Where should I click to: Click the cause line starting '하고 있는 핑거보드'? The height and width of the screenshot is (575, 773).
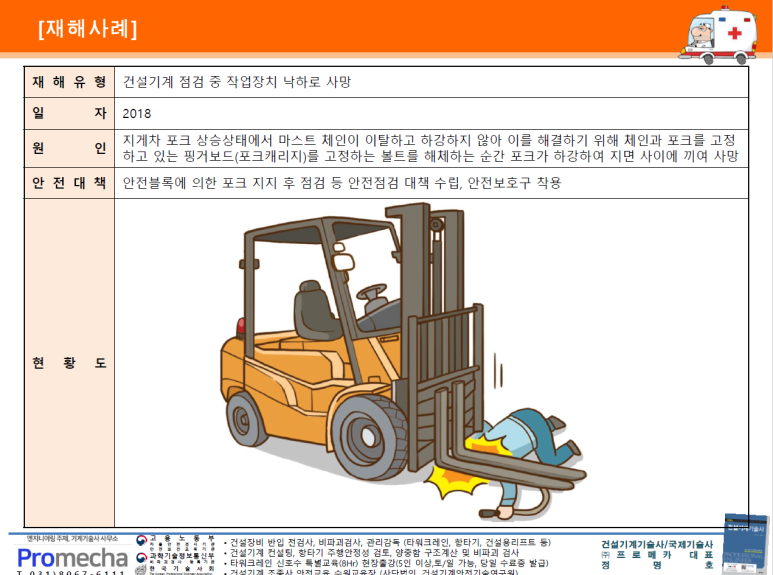coord(430,156)
